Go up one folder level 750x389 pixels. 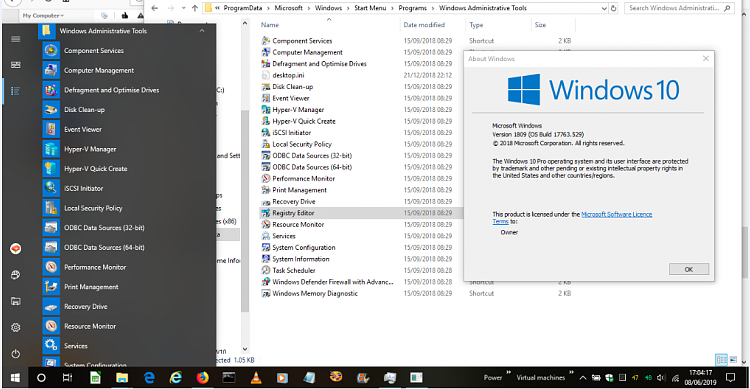[x=195, y=8]
